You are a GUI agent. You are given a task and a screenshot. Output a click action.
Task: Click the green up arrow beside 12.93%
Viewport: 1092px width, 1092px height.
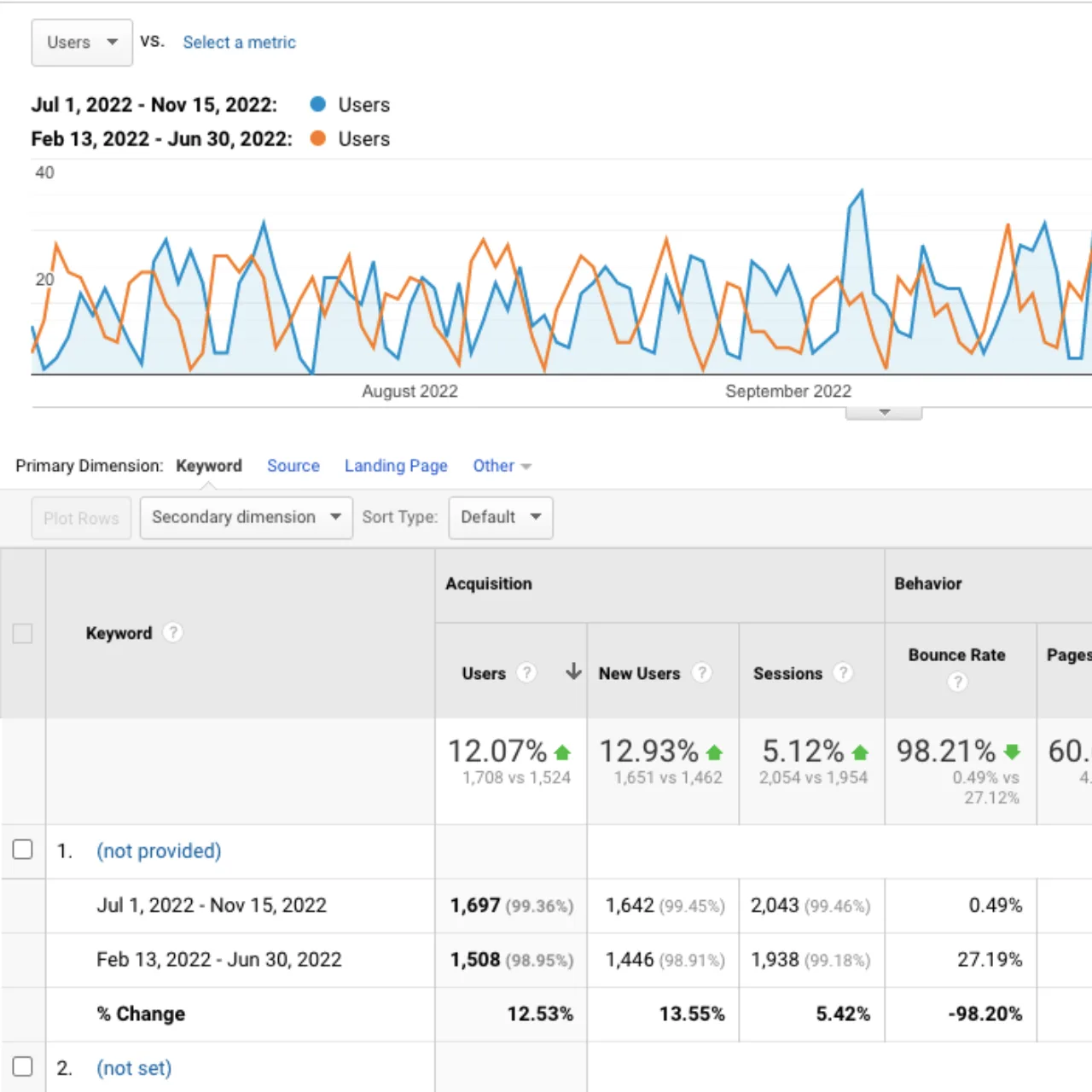(x=715, y=752)
